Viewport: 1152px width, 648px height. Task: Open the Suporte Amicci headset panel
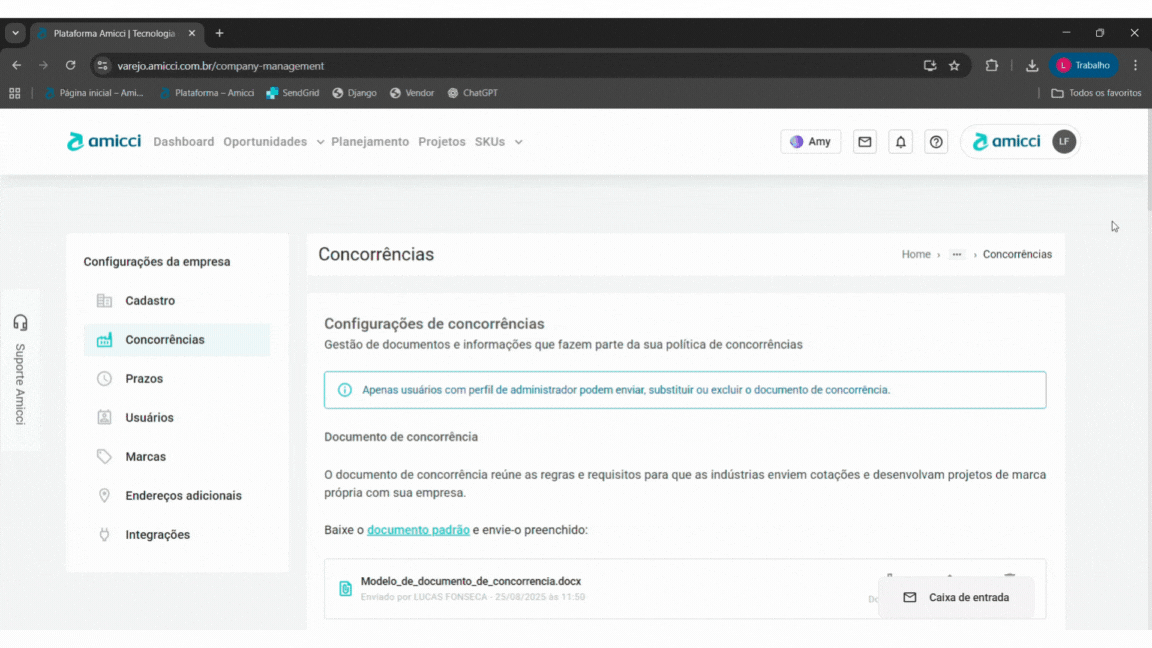pyautogui.click(x=21, y=322)
